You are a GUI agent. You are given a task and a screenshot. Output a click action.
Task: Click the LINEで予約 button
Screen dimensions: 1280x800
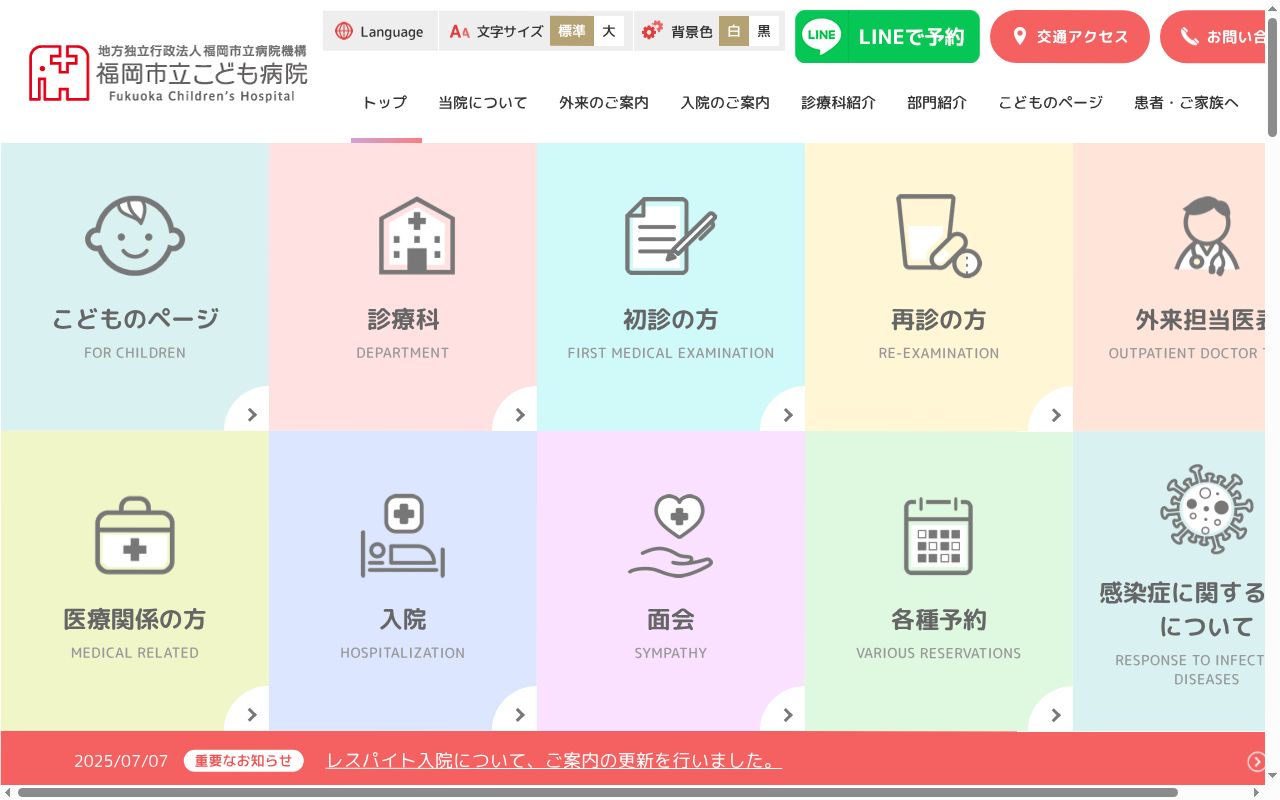point(887,36)
